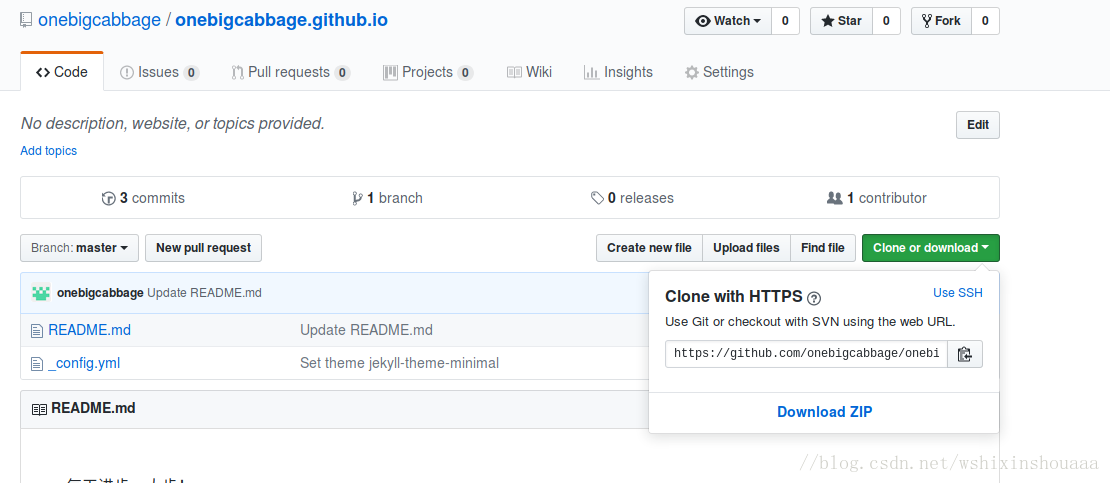Select the HTTPS clone URL field

coord(806,354)
